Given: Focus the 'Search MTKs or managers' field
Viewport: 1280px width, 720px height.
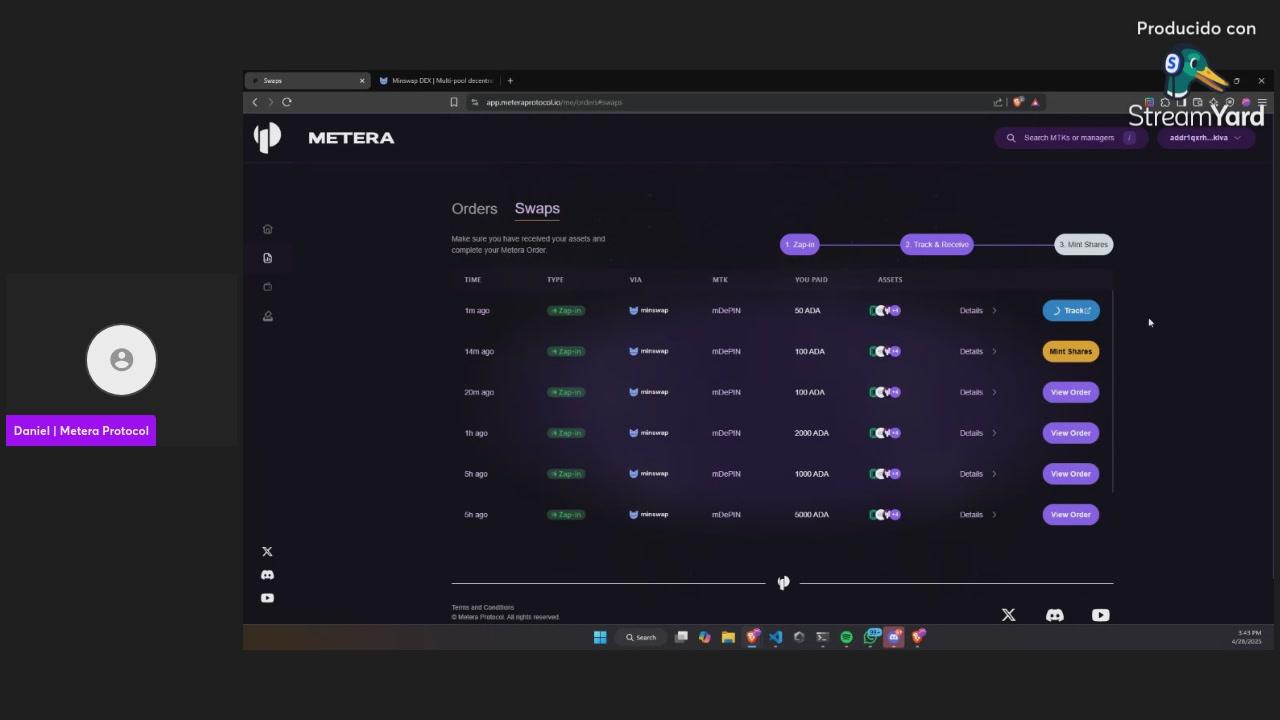Looking at the screenshot, I should [1071, 138].
